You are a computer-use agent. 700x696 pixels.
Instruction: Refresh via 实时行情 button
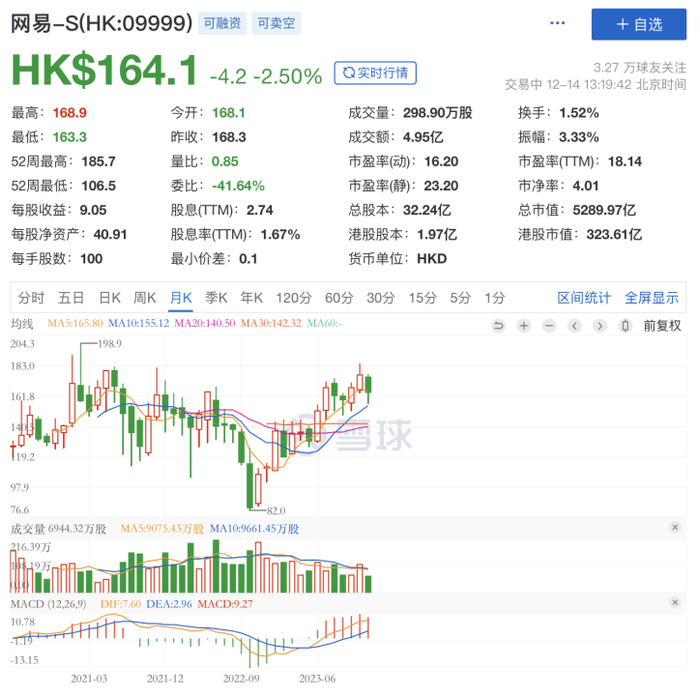[375, 73]
